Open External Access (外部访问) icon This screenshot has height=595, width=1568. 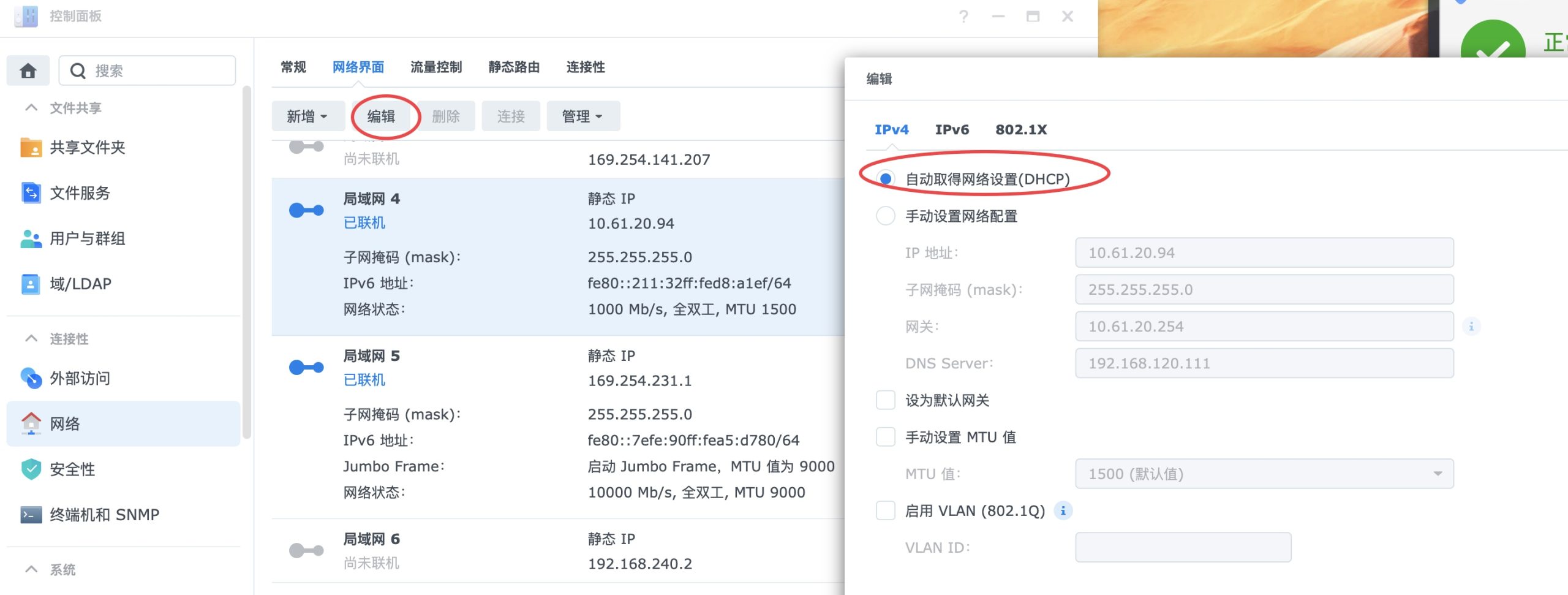(31, 378)
